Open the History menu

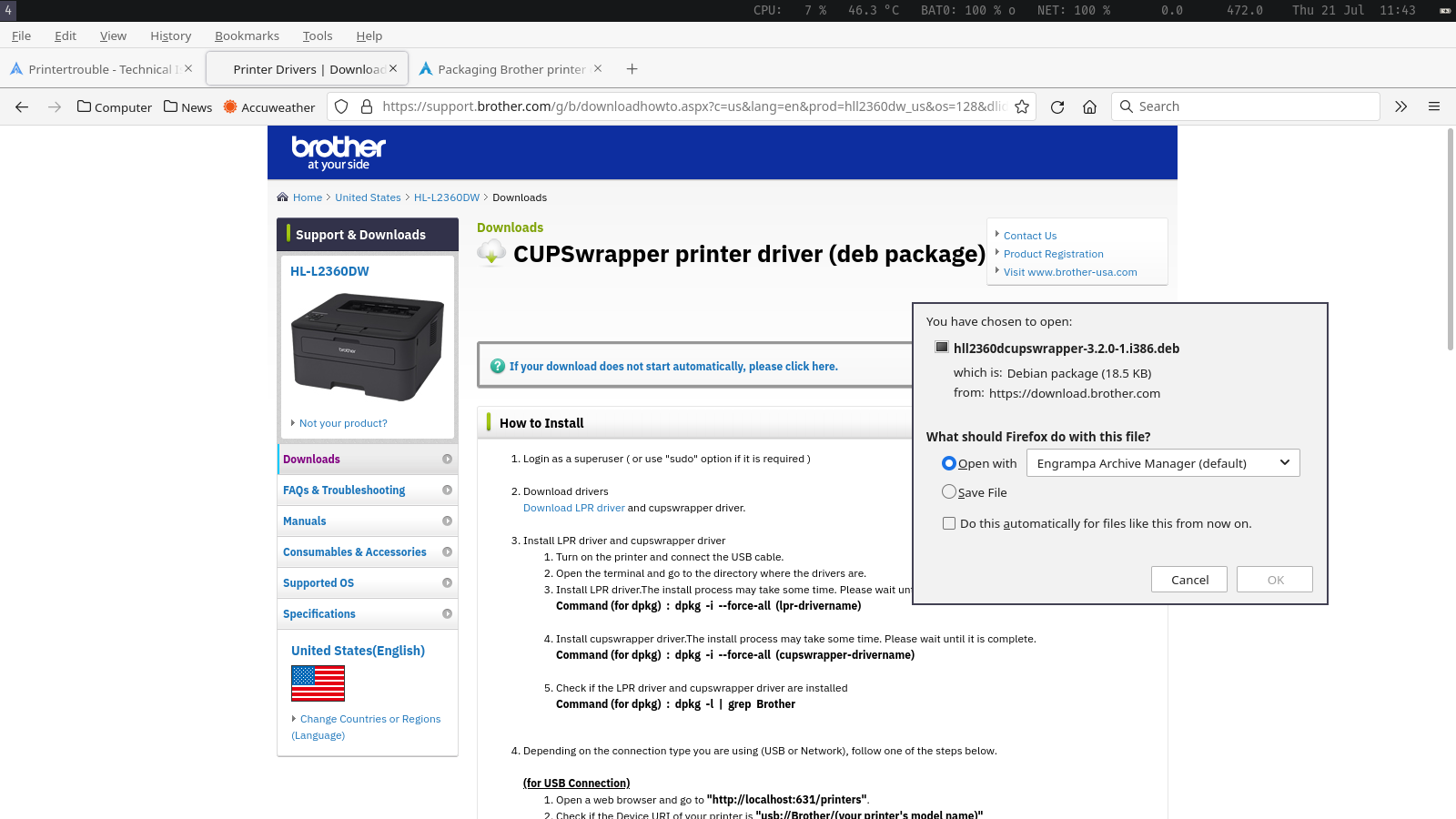click(x=171, y=35)
